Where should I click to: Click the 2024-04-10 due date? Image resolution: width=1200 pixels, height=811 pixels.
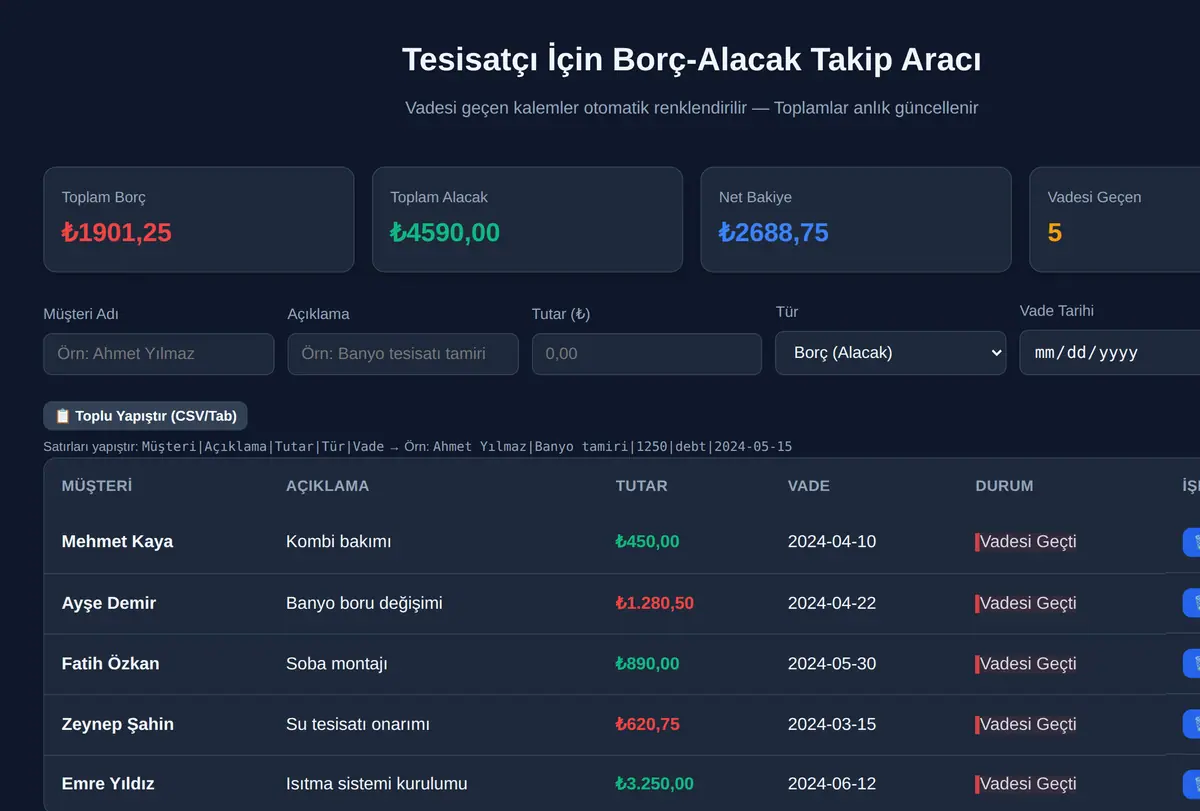point(832,542)
